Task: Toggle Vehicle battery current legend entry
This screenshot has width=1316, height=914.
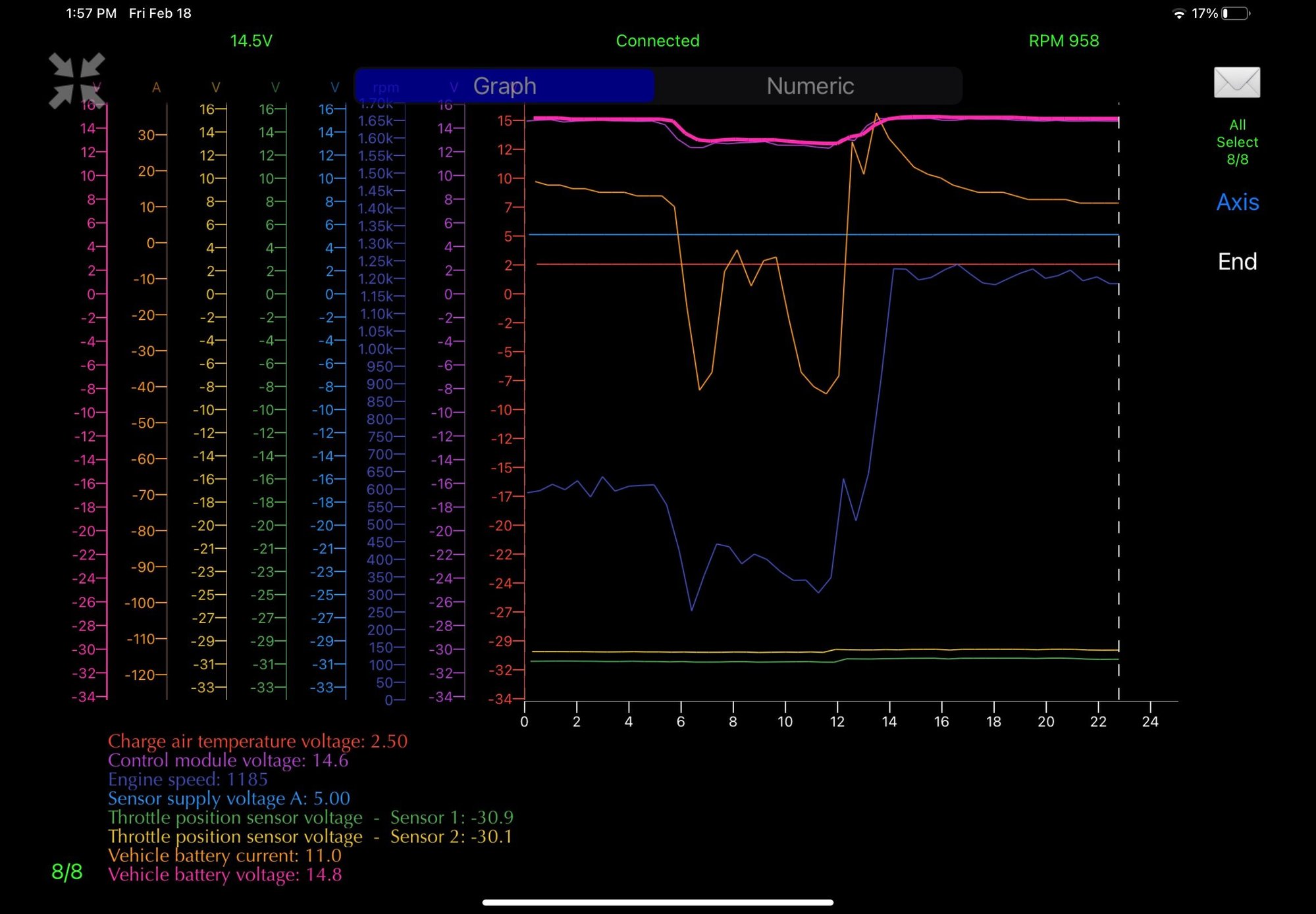Action: pos(224,855)
